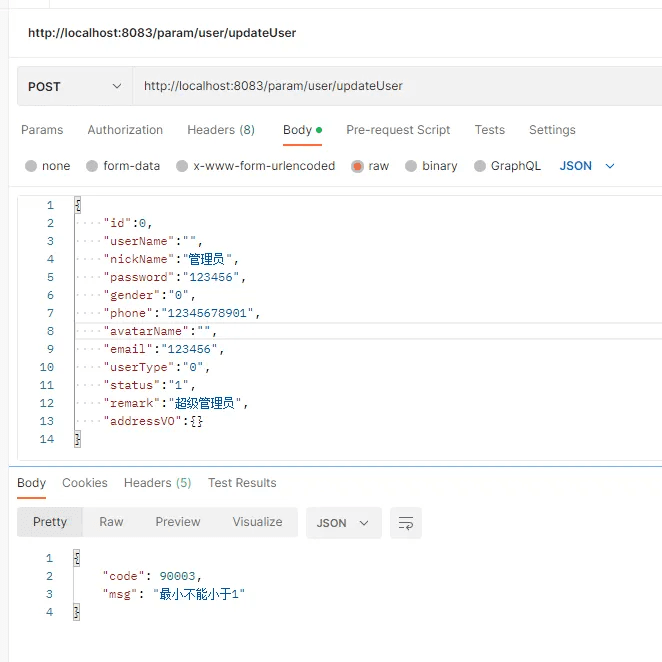
Task: Select the none body radio button
Action: pos(31,166)
